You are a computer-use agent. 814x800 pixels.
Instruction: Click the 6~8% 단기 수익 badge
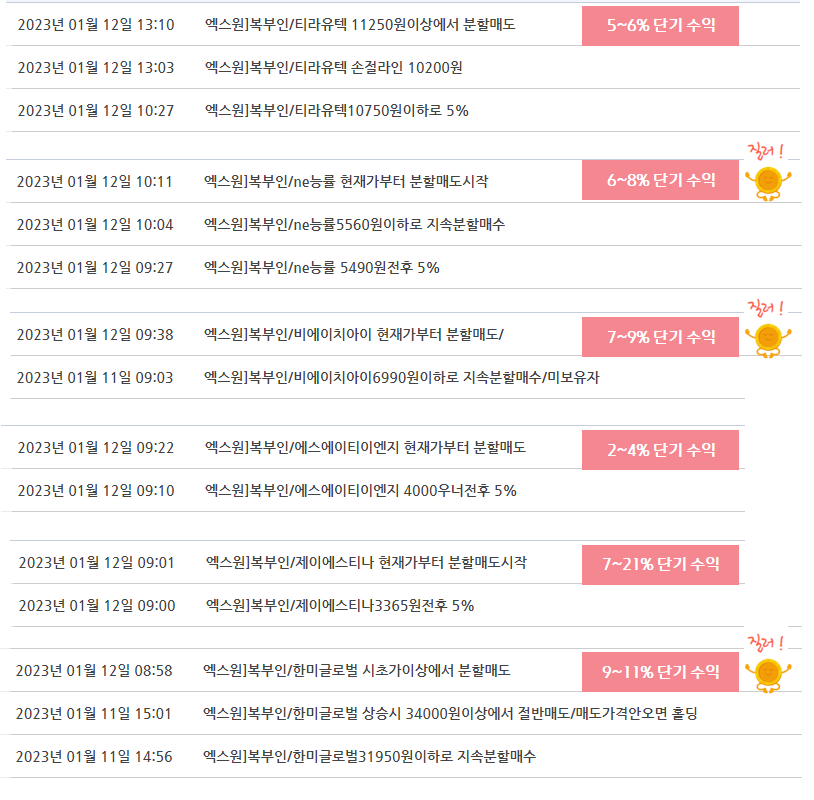[x=660, y=180]
